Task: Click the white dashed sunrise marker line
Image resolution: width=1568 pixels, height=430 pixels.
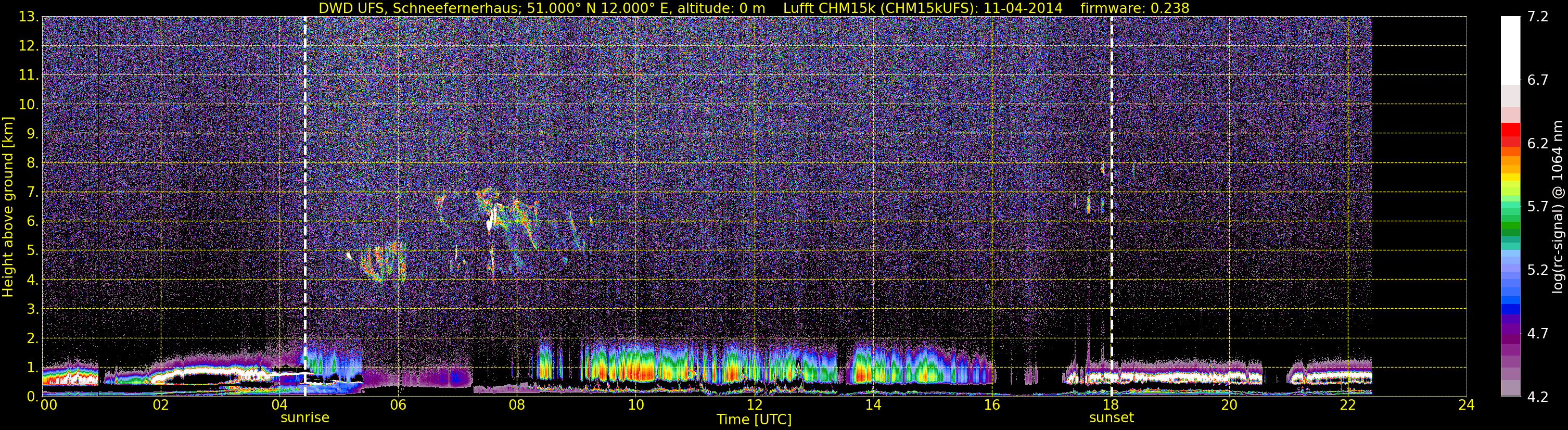Action: (x=305, y=207)
